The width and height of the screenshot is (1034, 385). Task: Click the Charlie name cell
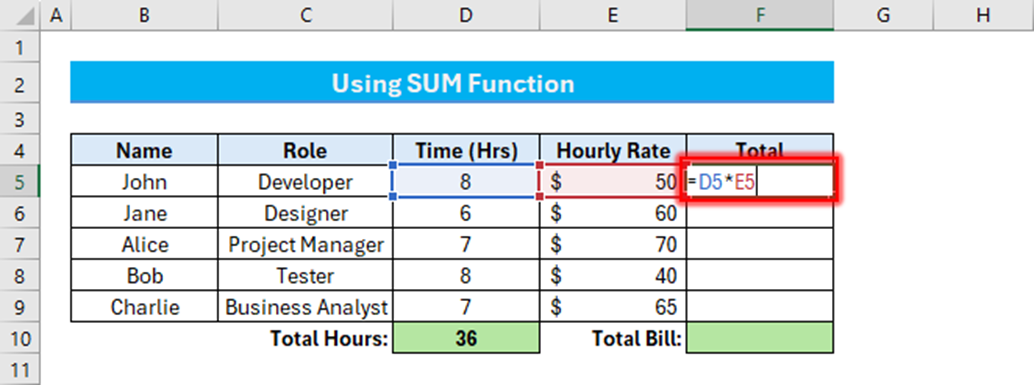[x=144, y=307]
